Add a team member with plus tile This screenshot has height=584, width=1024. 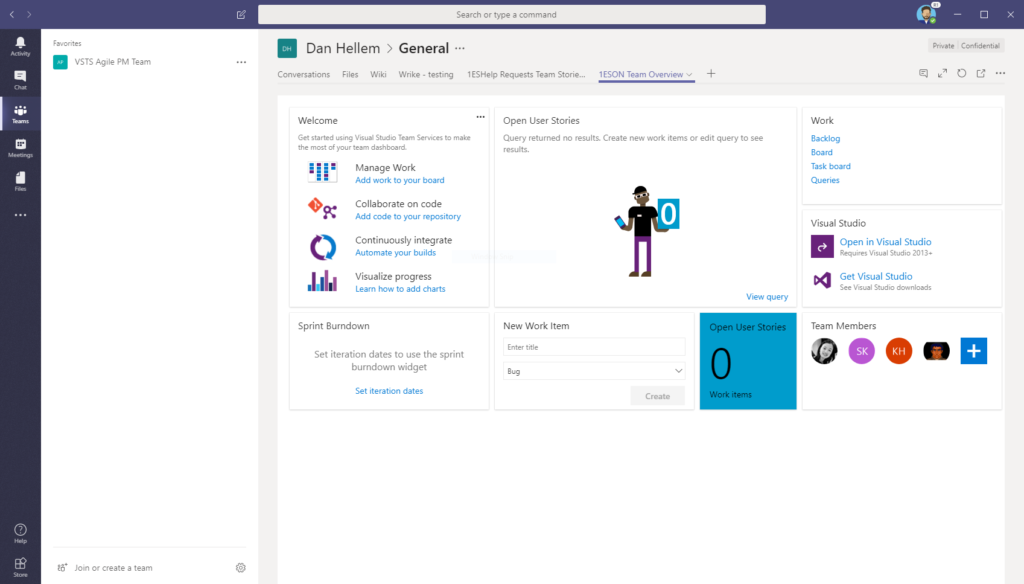(973, 351)
